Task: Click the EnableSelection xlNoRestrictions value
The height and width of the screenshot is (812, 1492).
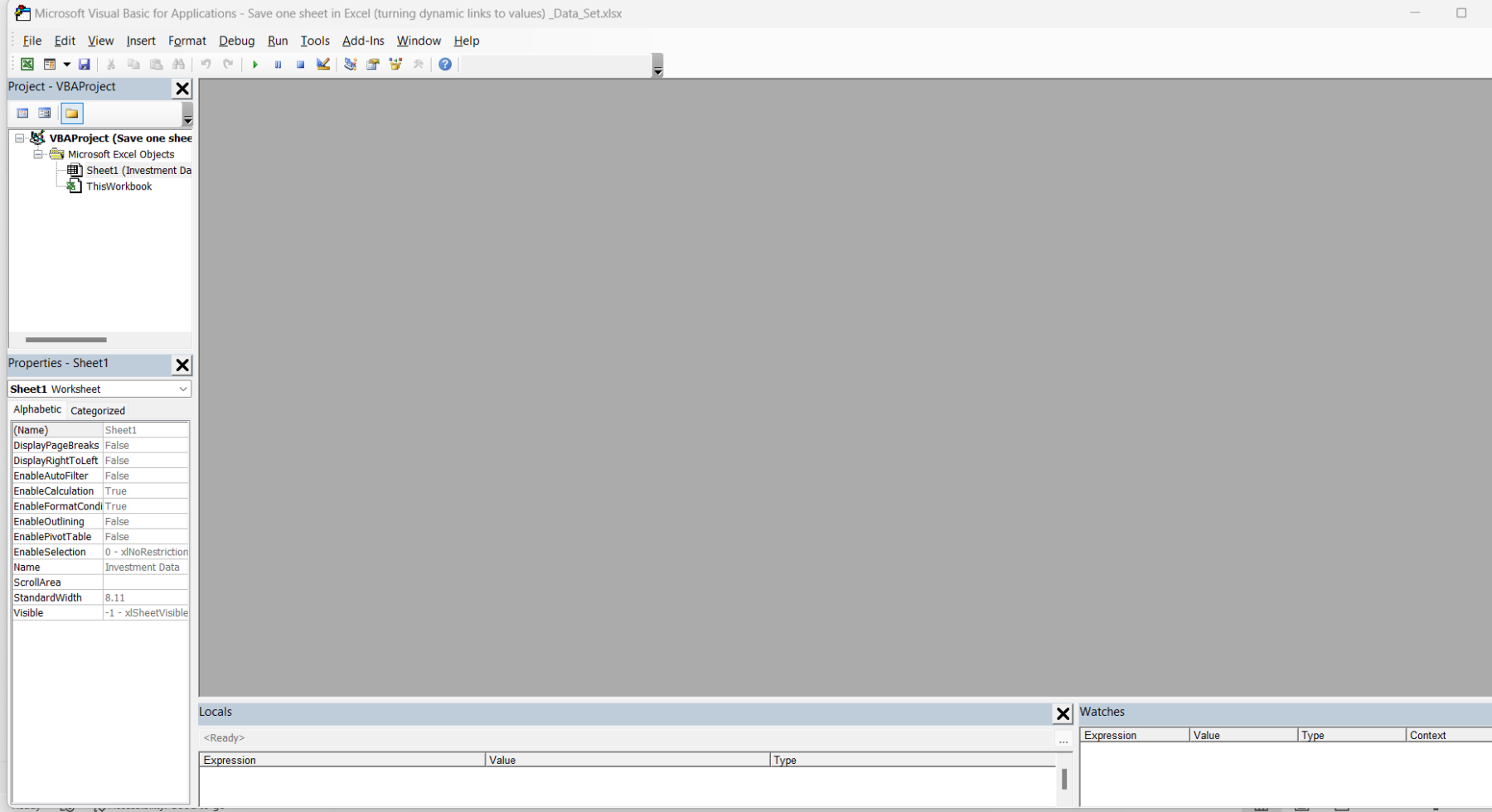Action: pyautogui.click(x=146, y=552)
